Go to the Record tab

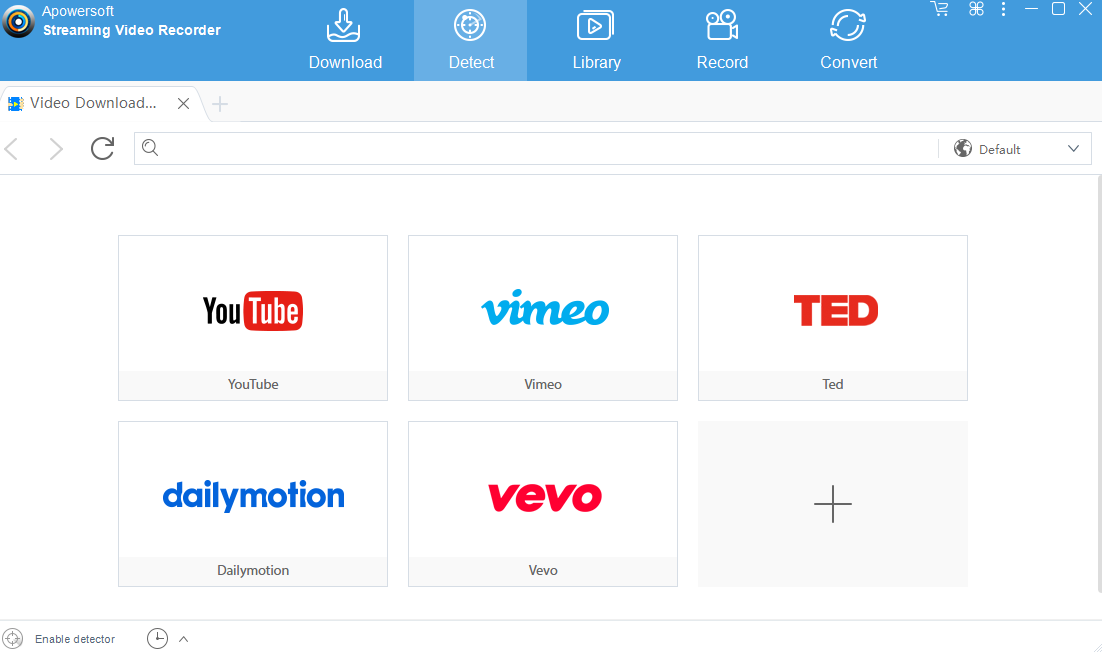(722, 41)
